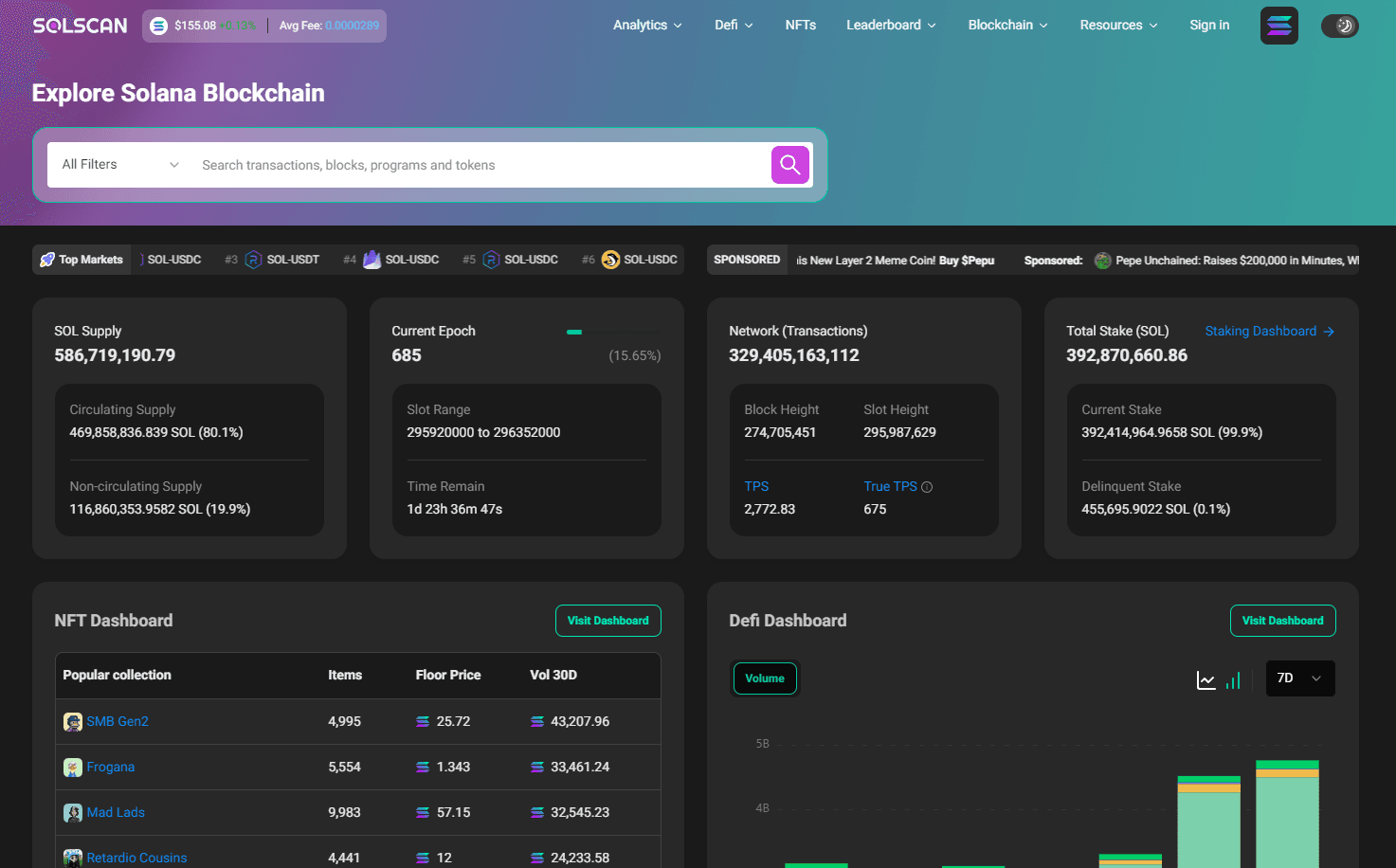Click SOL icon beside floor price 57.15
Viewport: 1396px width, 868px height.
423,813
